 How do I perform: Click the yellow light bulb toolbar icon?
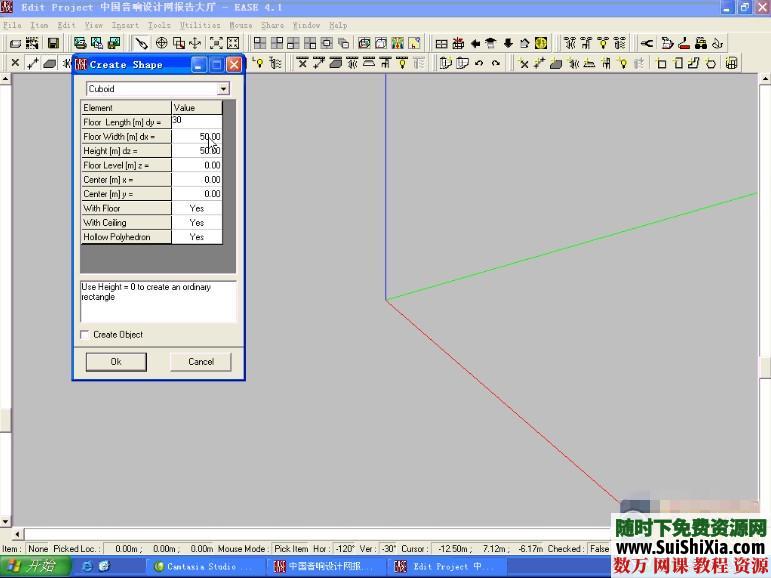pos(259,63)
